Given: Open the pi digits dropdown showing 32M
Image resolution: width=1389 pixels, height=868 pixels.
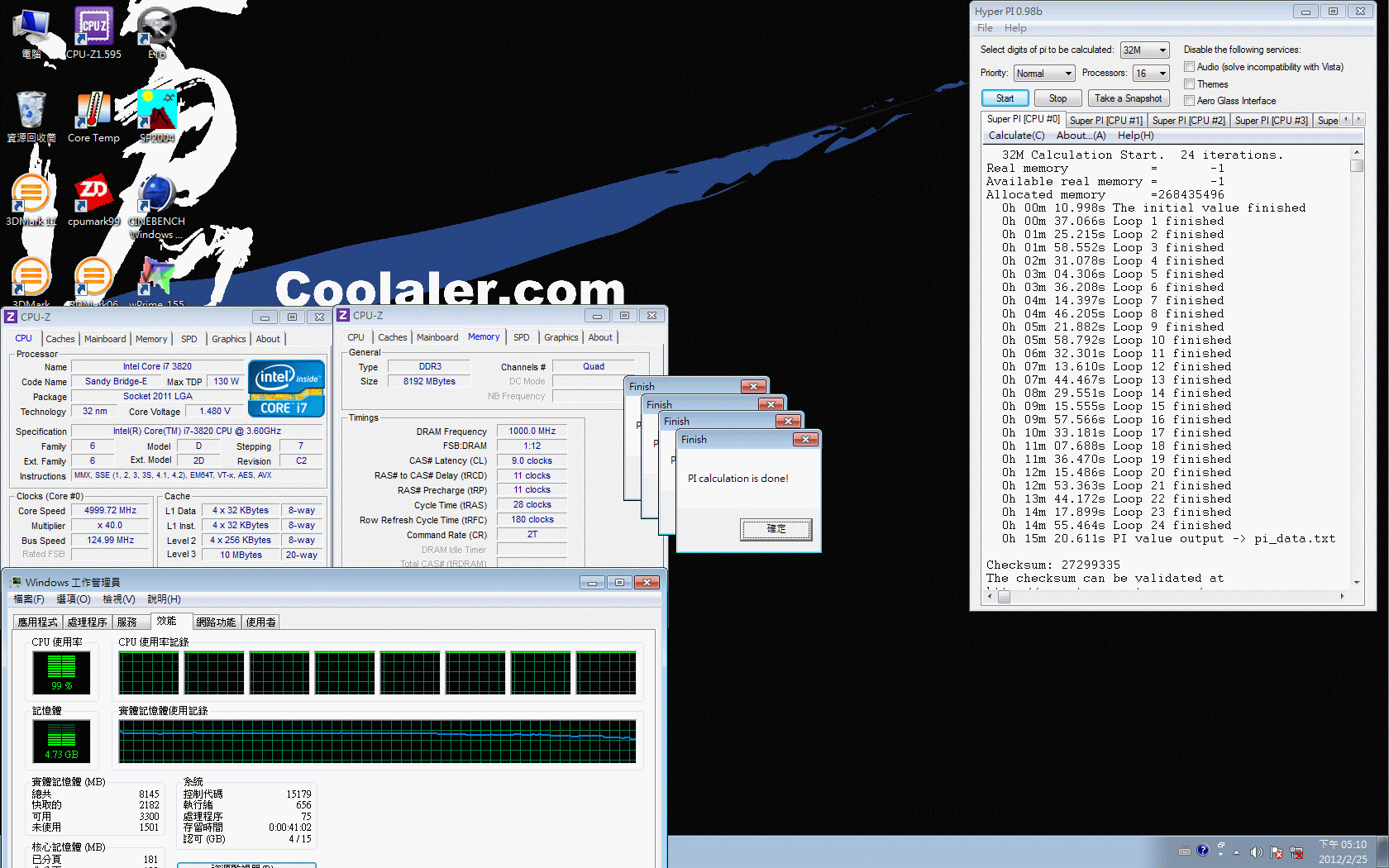Looking at the screenshot, I should (x=1144, y=50).
